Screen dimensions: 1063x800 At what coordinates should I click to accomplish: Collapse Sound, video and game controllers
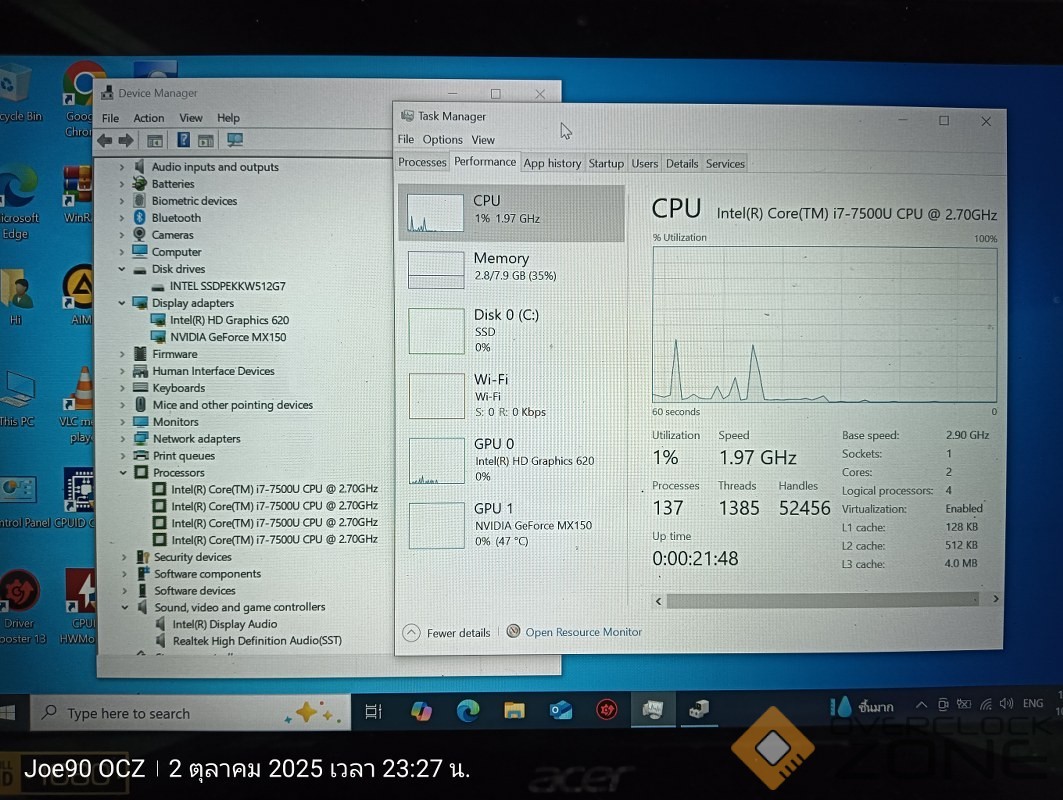[x=125, y=607]
